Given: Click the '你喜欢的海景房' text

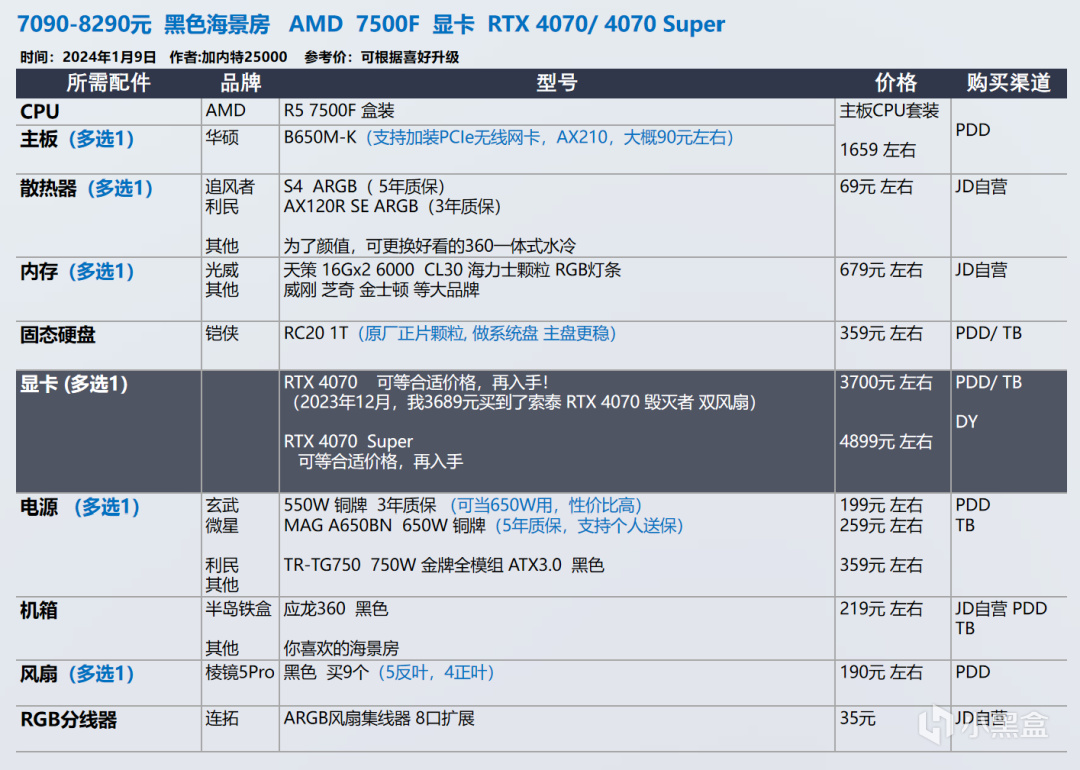Looking at the screenshot, I should tap(342, 648).
